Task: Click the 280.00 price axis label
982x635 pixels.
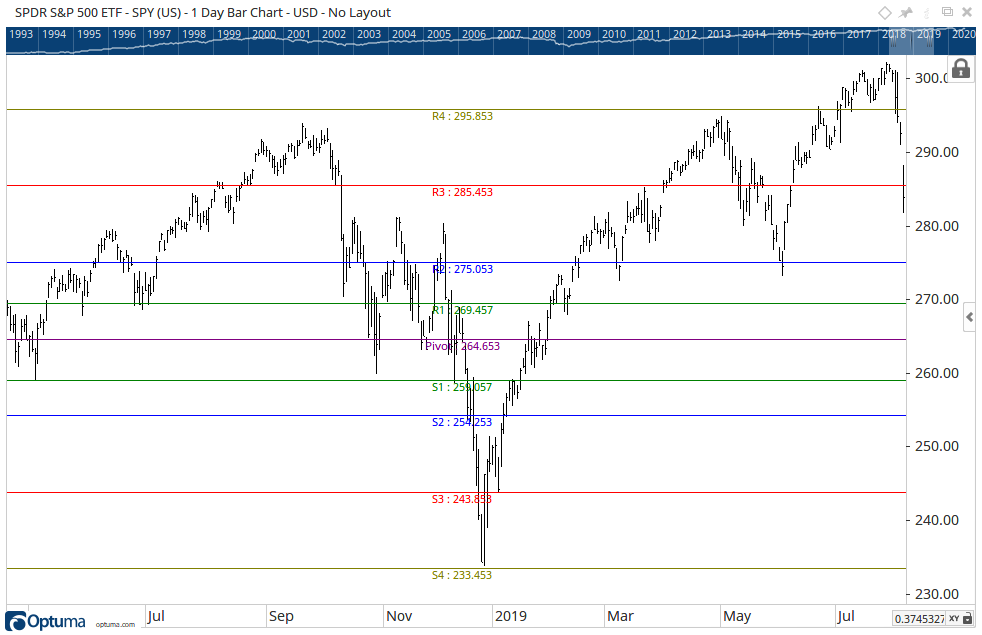Action: pyautogui.click(x=937, y=226)
